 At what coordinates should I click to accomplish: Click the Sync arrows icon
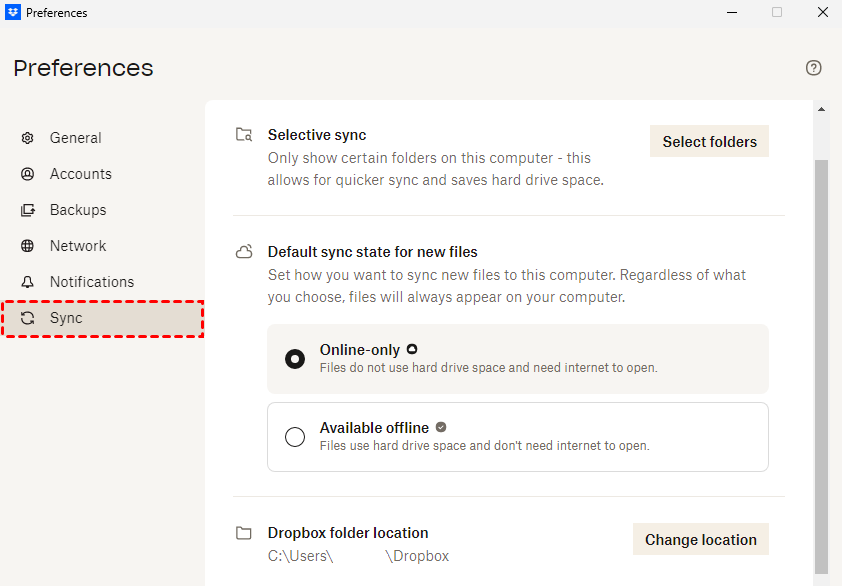28,318
